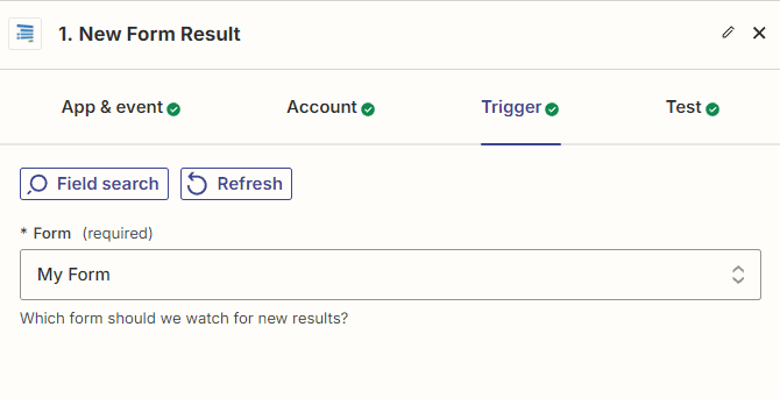Click the green checkmark next to Test
Viewport: 780px width, 400px height.
[x=712, y=109]
